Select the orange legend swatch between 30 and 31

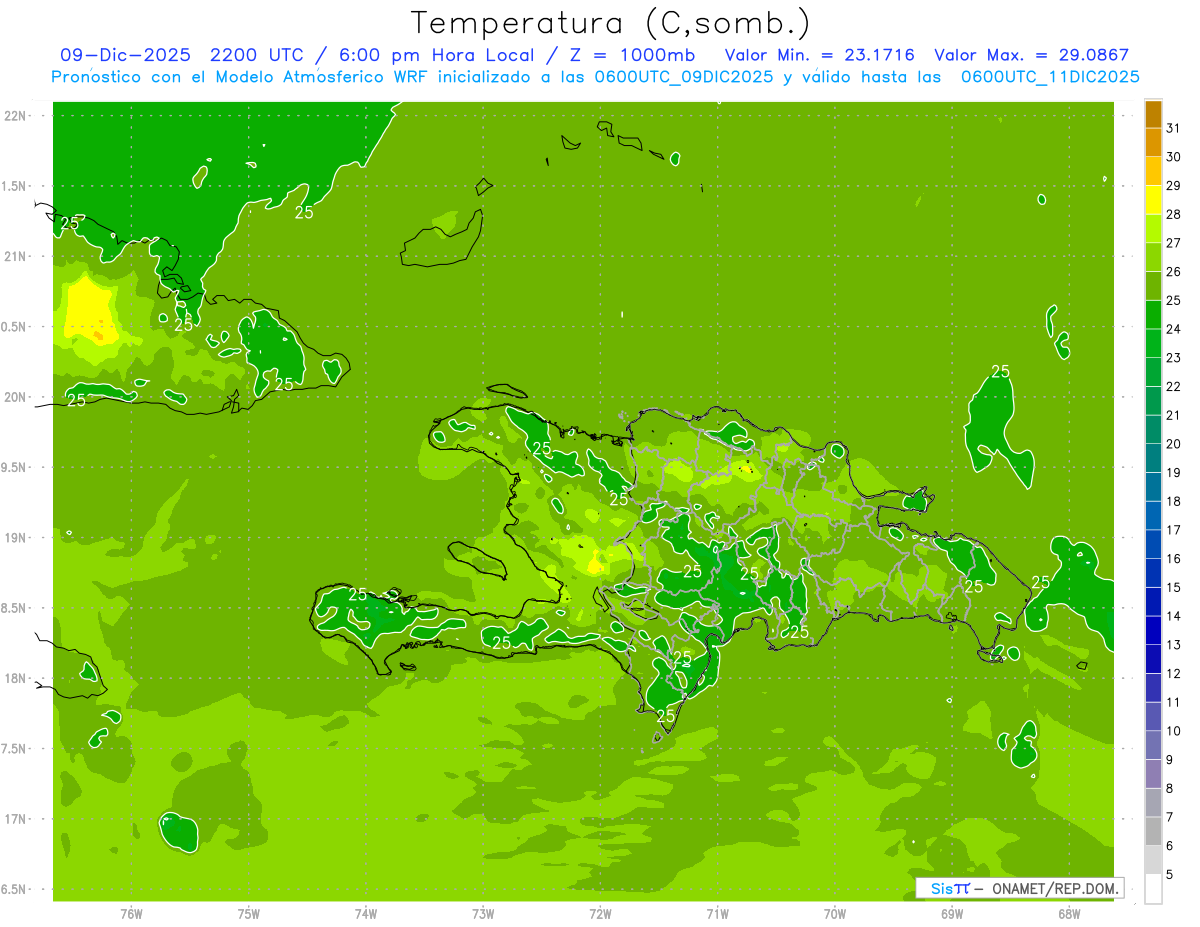tap(1153, 142)
